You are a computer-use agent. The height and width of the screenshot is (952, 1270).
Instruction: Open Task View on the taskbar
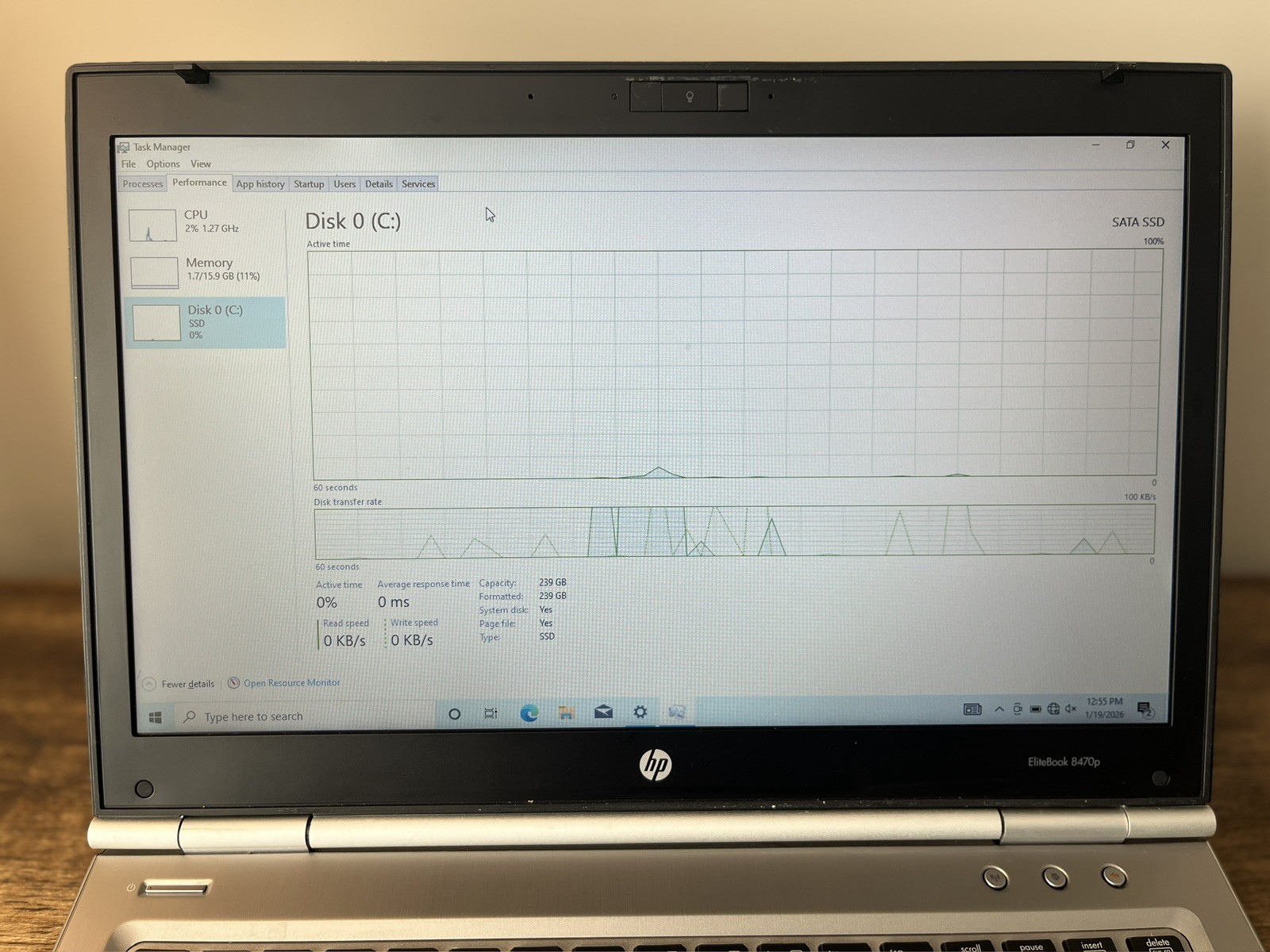(491, 714)
